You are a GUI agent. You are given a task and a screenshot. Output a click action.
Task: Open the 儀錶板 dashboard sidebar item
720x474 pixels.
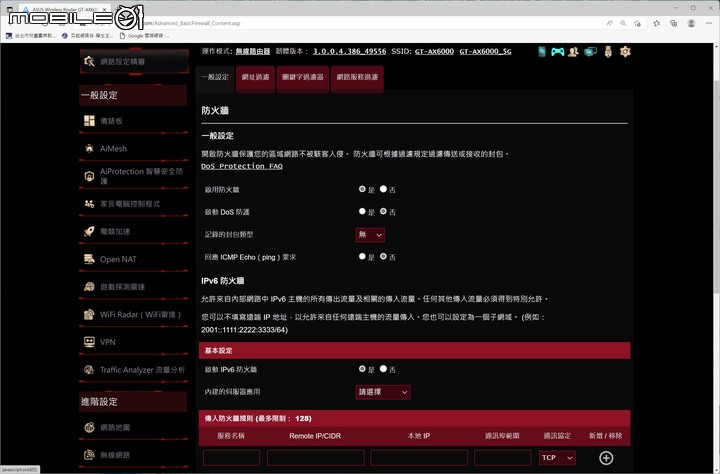[134, 121]
